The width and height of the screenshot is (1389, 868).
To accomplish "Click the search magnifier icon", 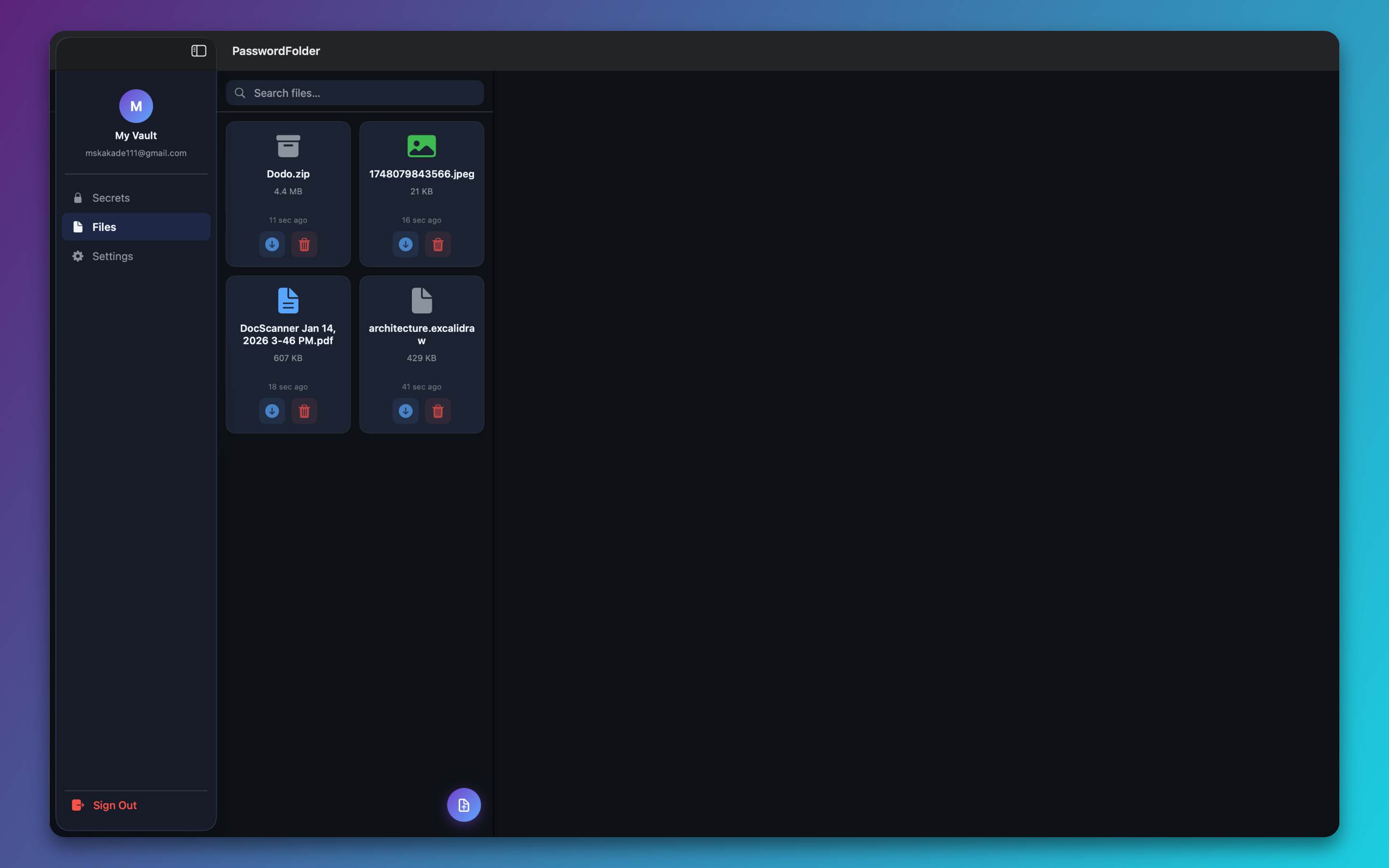I will pyautogui.click(x=240, y=93).
